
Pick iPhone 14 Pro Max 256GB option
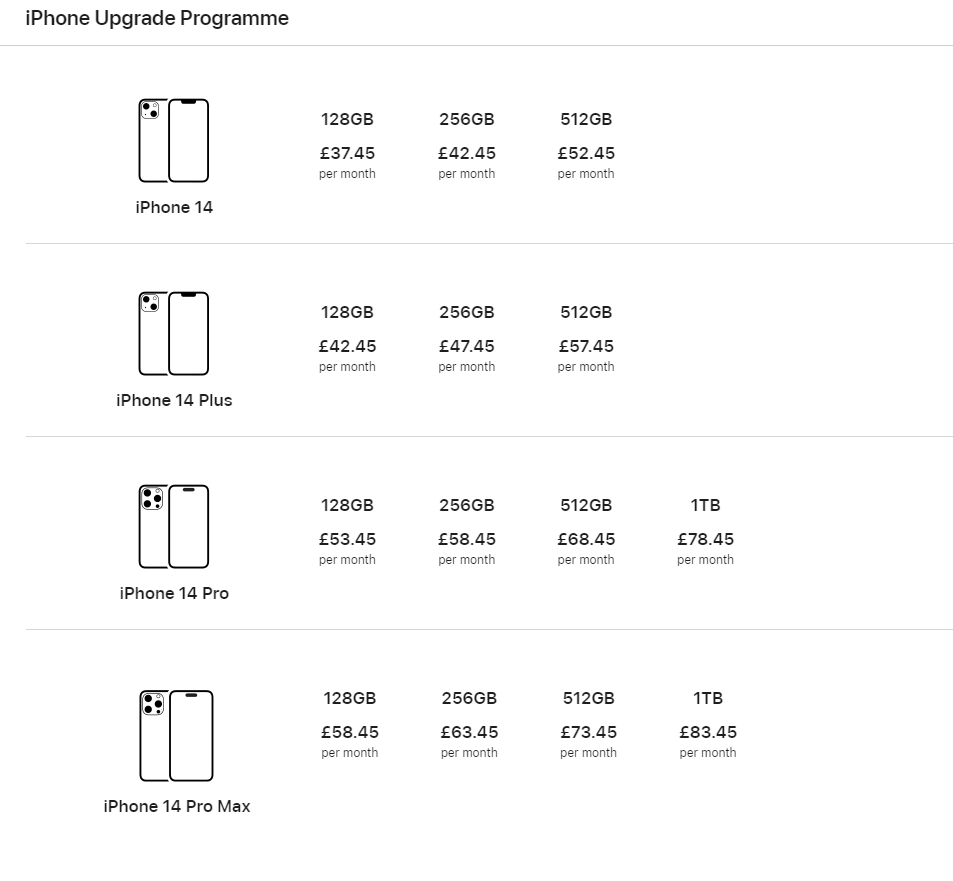click(469, 725)
